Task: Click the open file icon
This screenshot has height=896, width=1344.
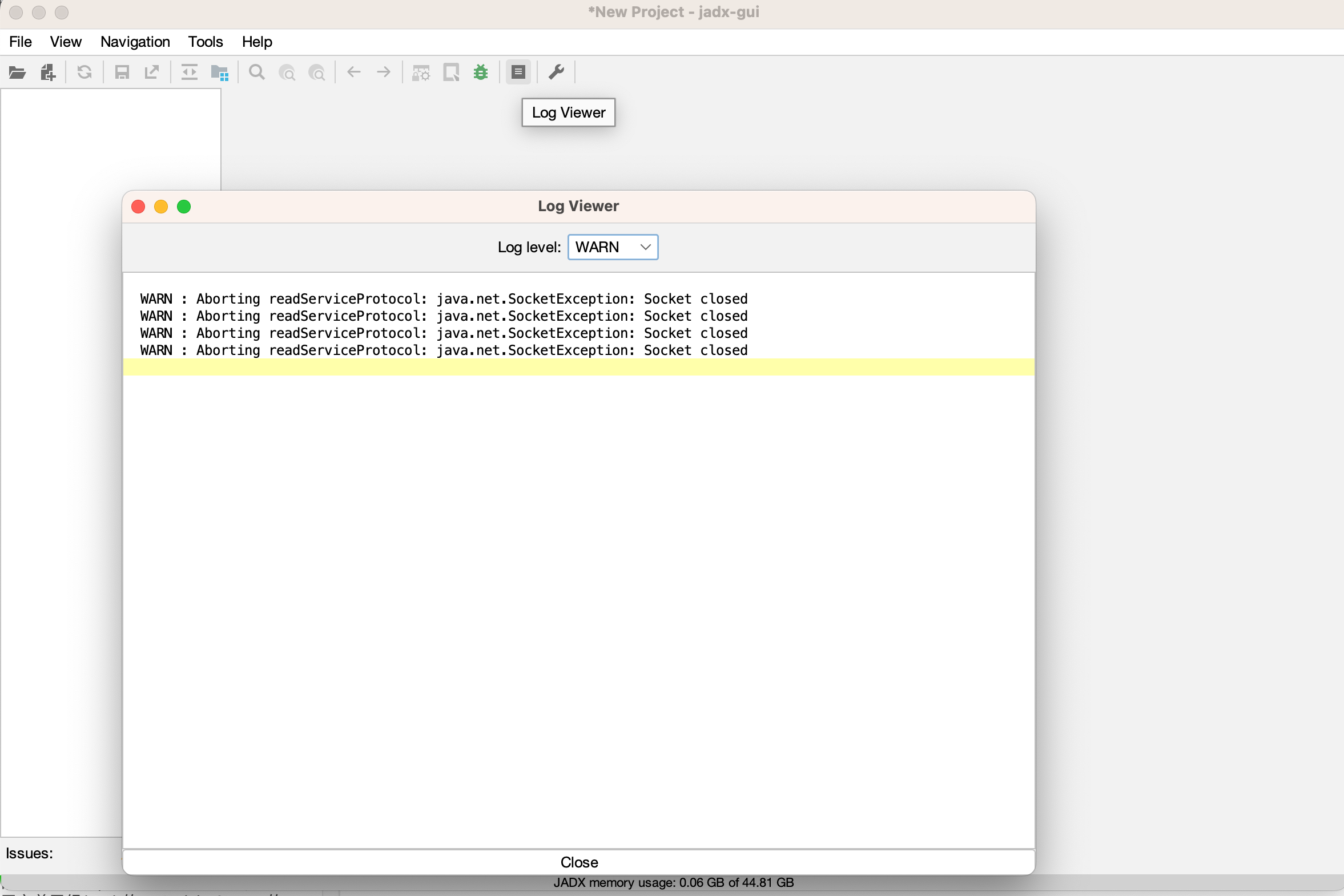Action: point(17,71)
